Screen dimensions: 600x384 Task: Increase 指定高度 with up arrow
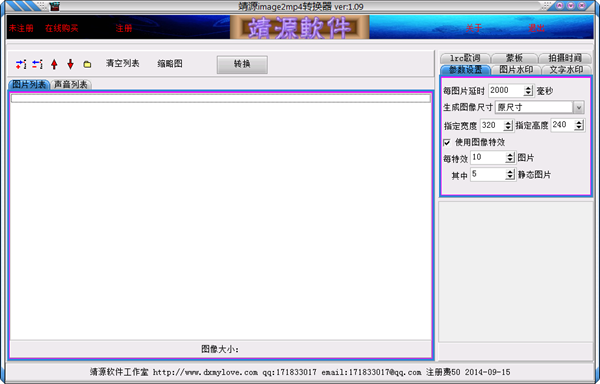click(579, 122)
